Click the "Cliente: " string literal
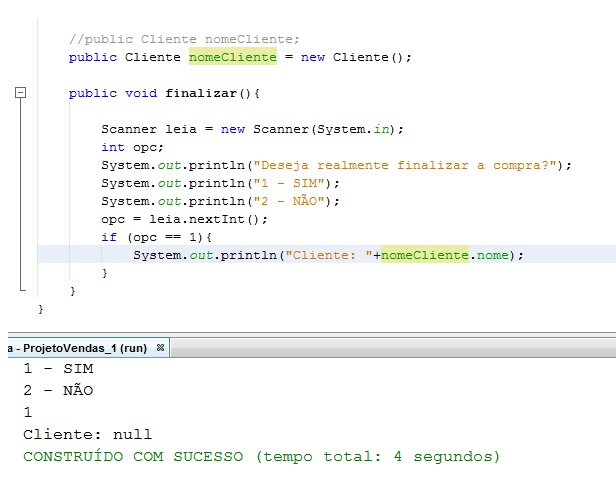 pyautogui.click(x=328, y=255)
